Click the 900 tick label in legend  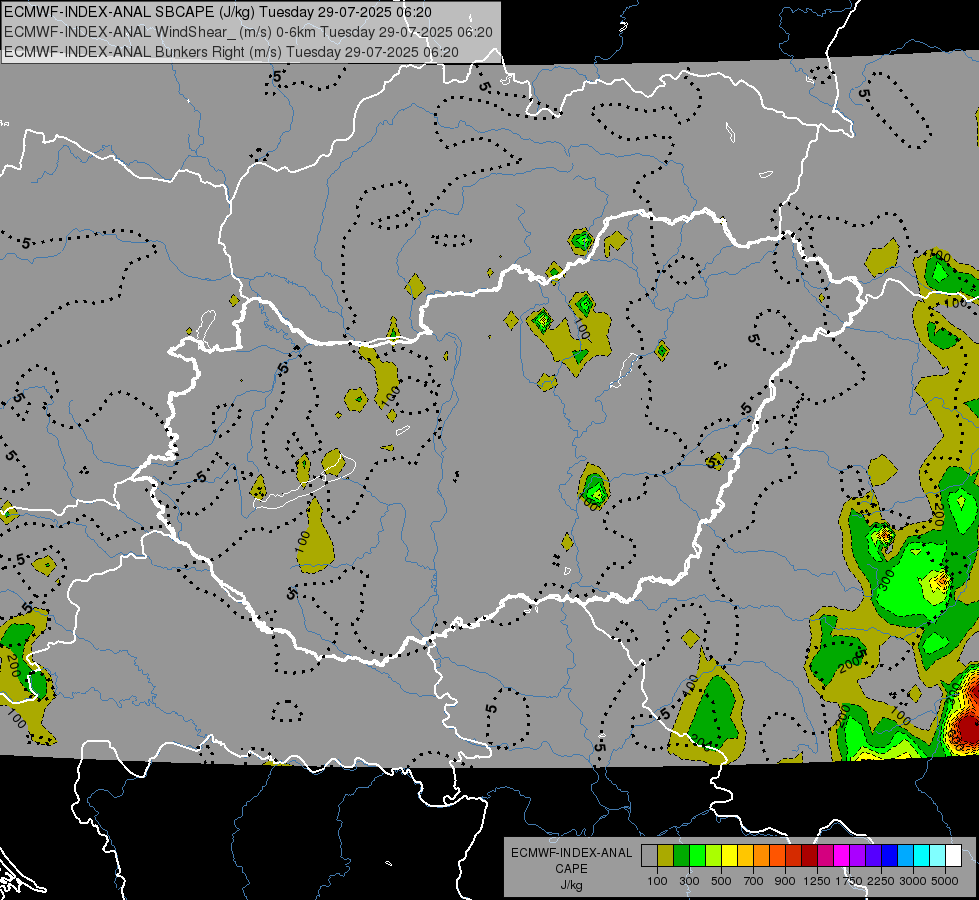[785, 881]
